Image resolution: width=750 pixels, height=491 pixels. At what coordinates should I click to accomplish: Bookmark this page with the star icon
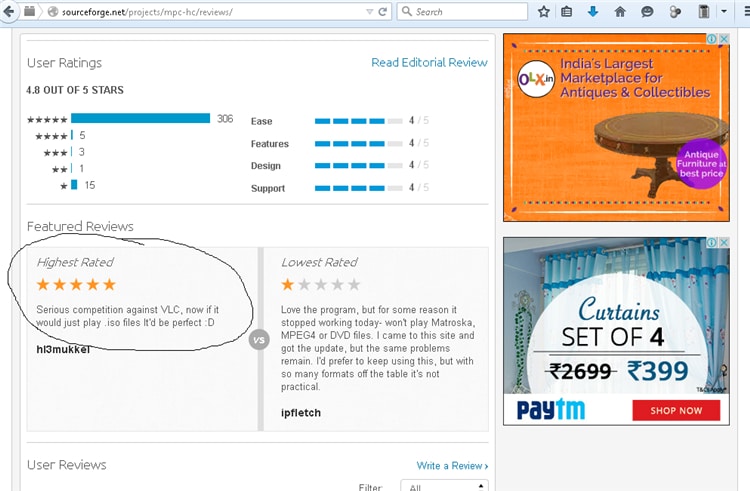click(x=543, y=11)
